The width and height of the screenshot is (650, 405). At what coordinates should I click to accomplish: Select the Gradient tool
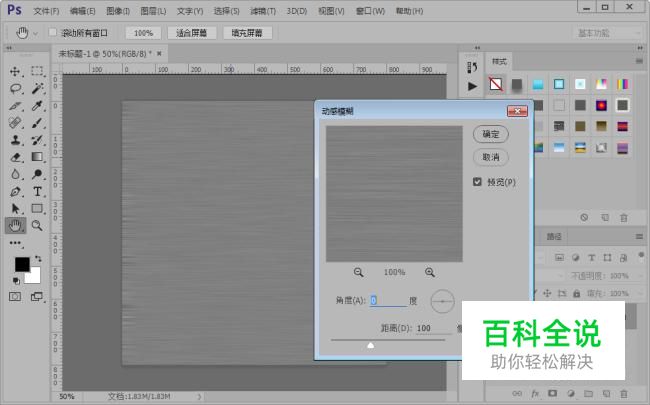coord(37,157)
